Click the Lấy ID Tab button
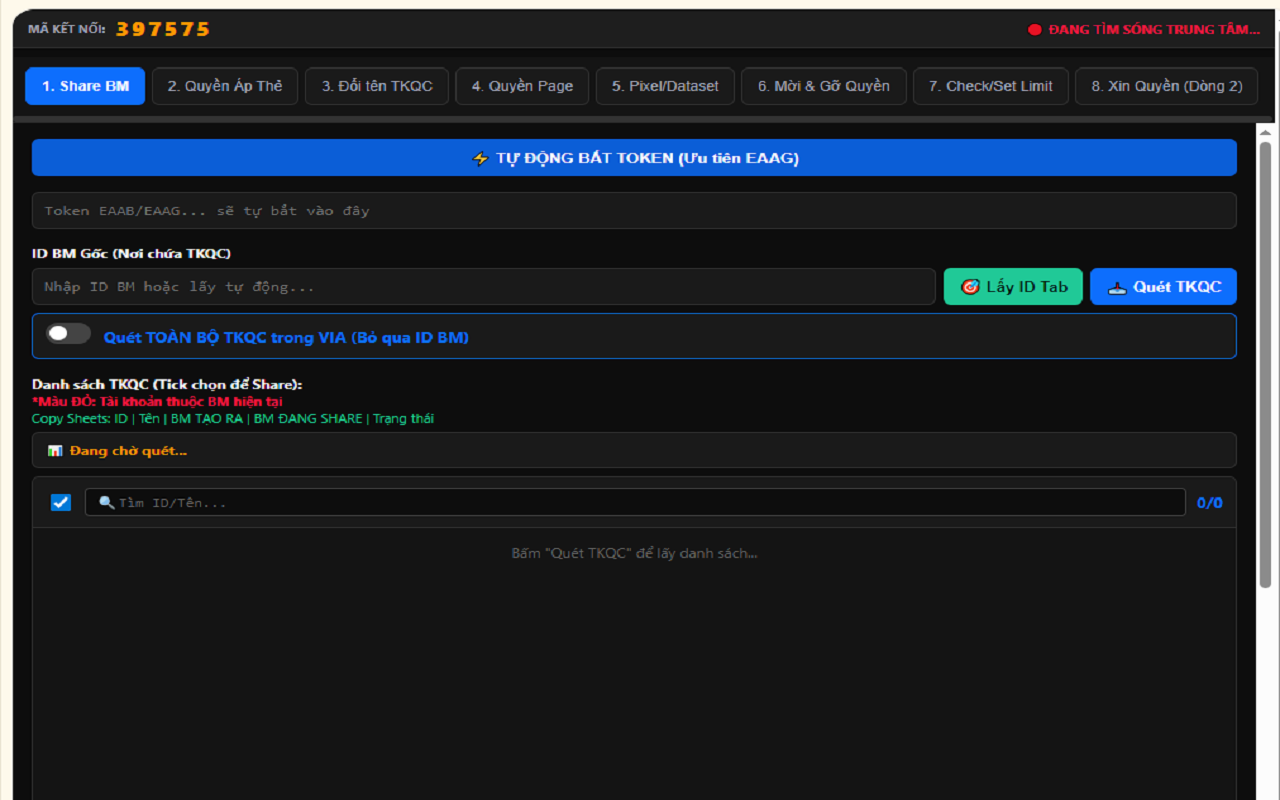Image resolution: width=1280 pixels, height=800 pixels. click(1013, 287)
